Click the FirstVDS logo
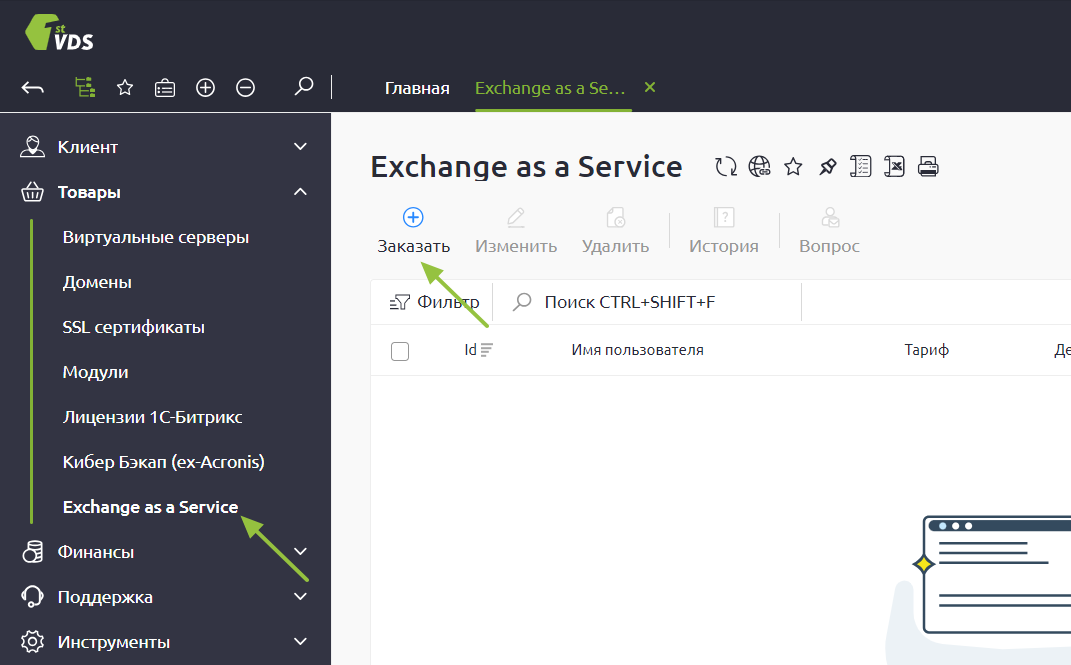This screenshot has height=665, width=1071. click(59, 33)
